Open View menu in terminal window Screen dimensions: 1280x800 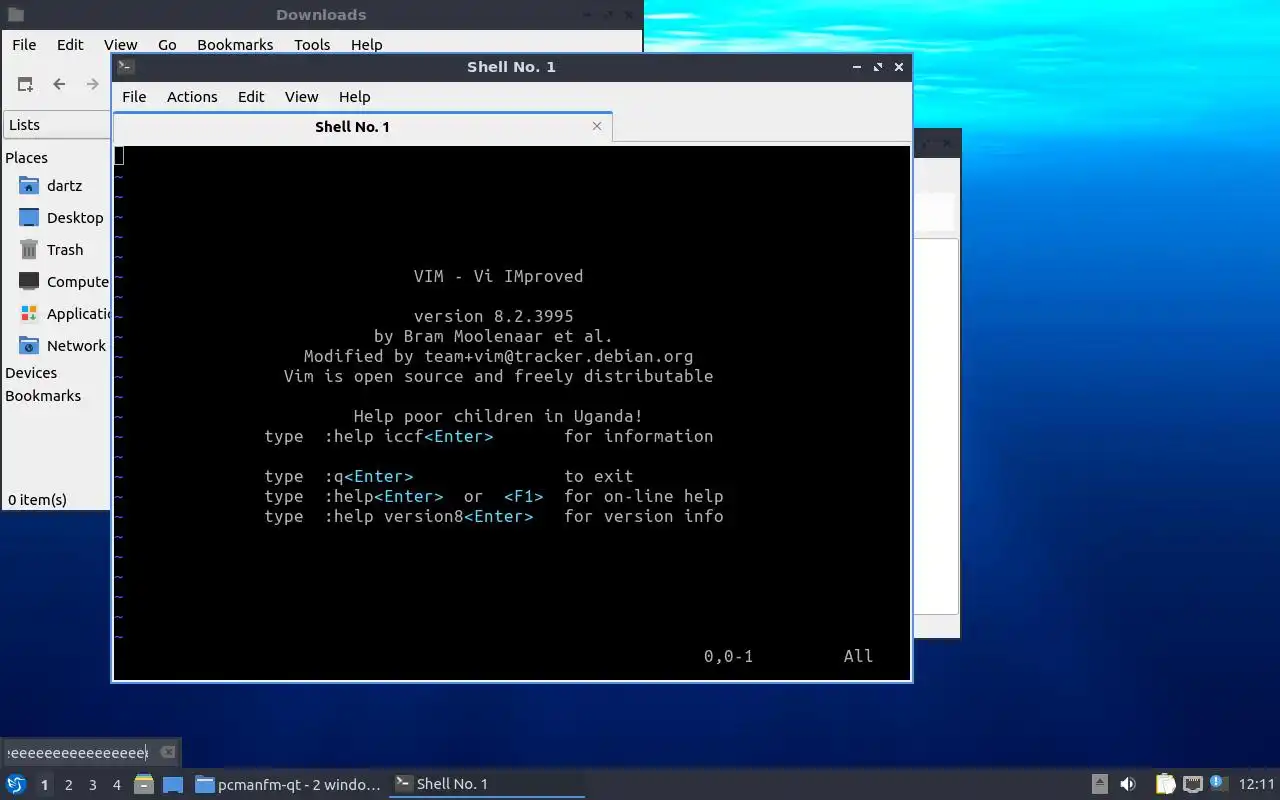coord(301,96)
